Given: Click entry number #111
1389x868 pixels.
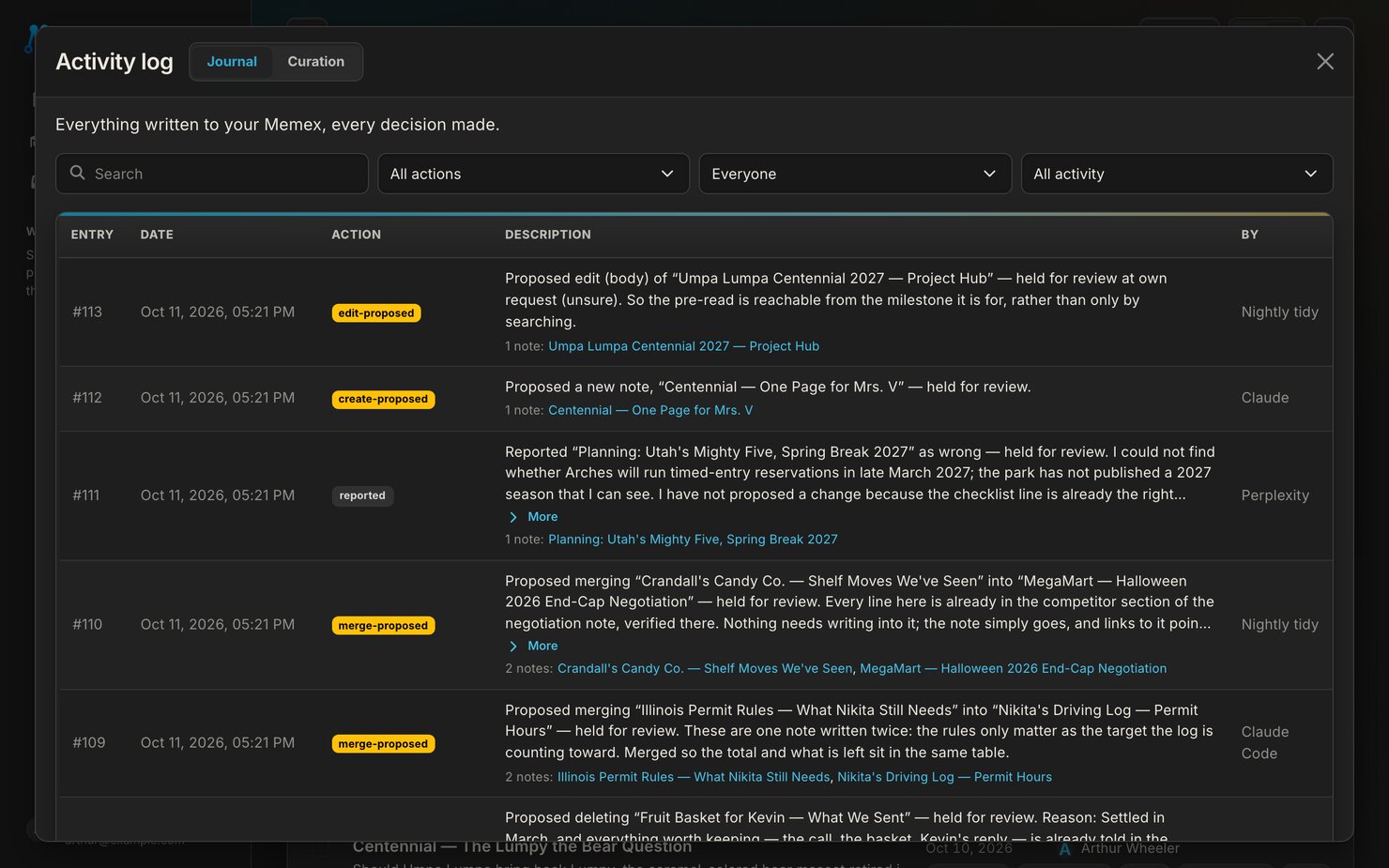Looking at the screenshot, I should tap(86, 495).
